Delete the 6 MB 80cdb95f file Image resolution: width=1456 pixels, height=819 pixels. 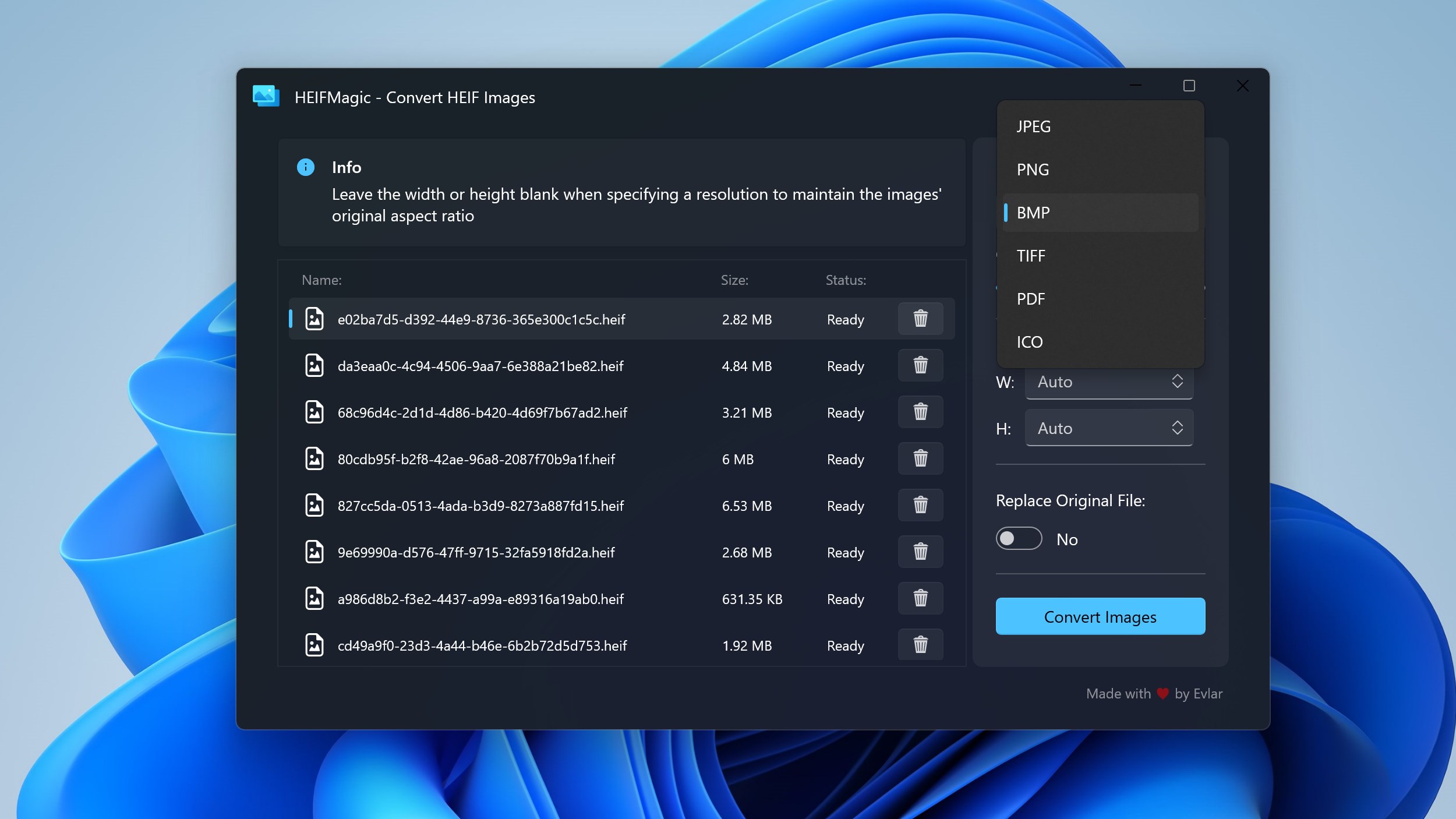[x=920, y=458]
